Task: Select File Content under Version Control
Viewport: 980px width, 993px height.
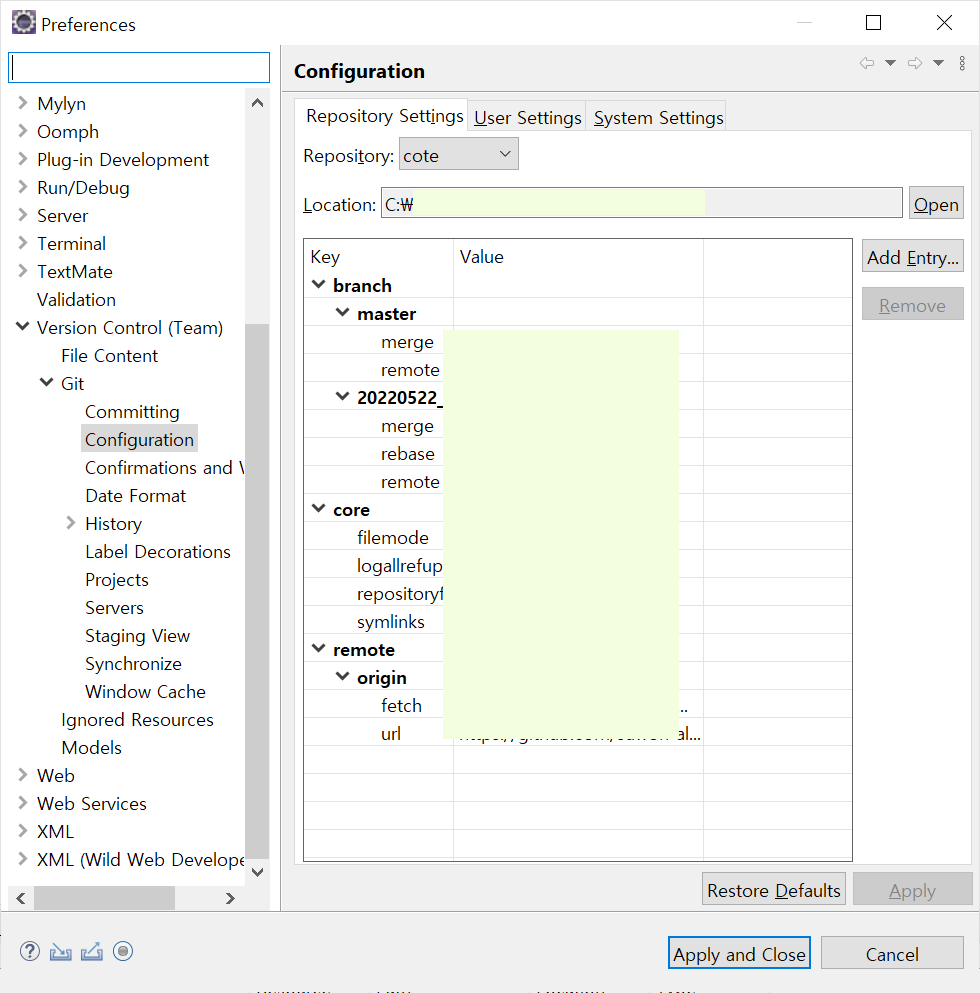Action: pos(109,355)
